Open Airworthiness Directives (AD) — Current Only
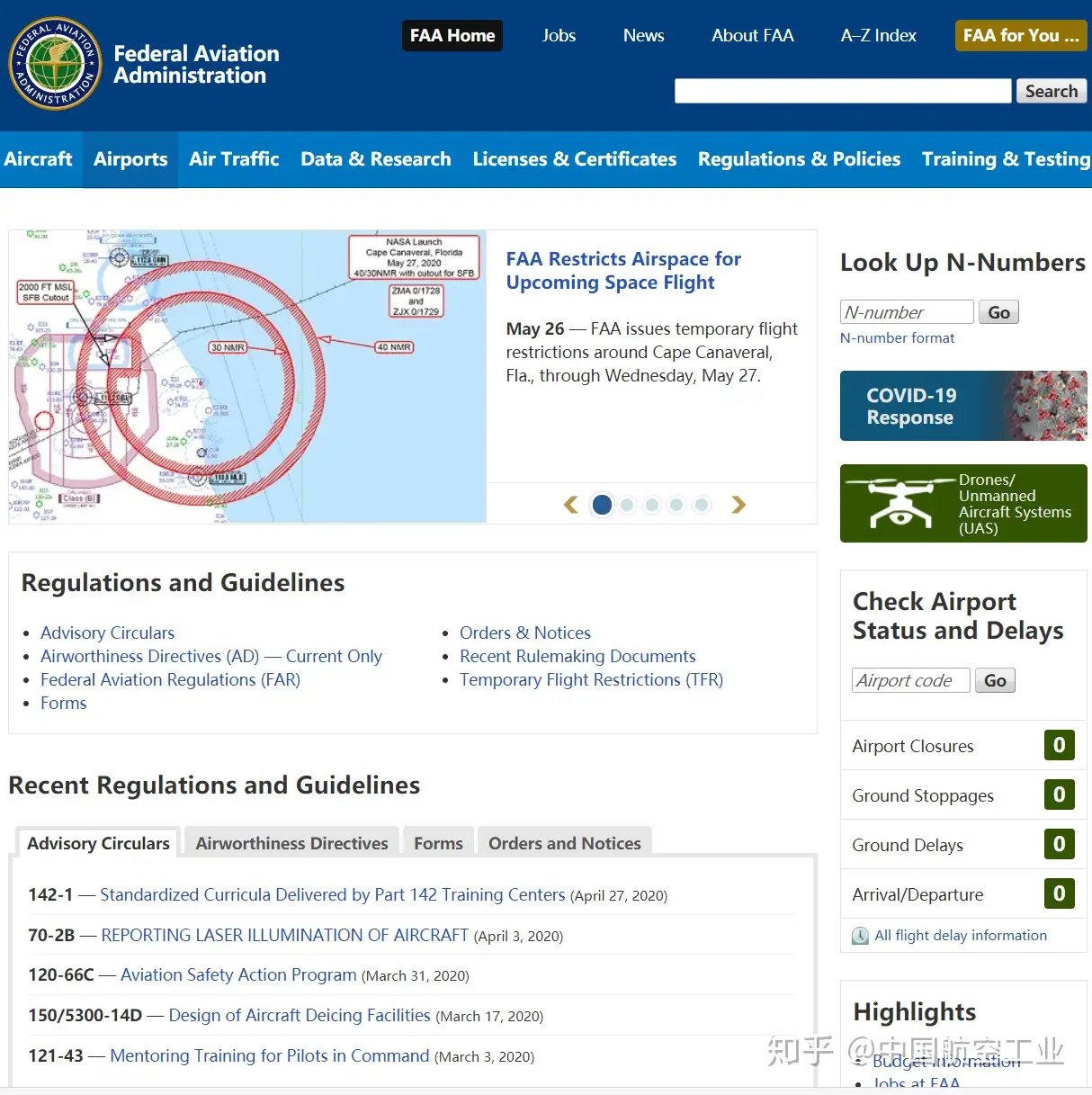Screen dimensions: 1092x1095 tap(211, 656)
